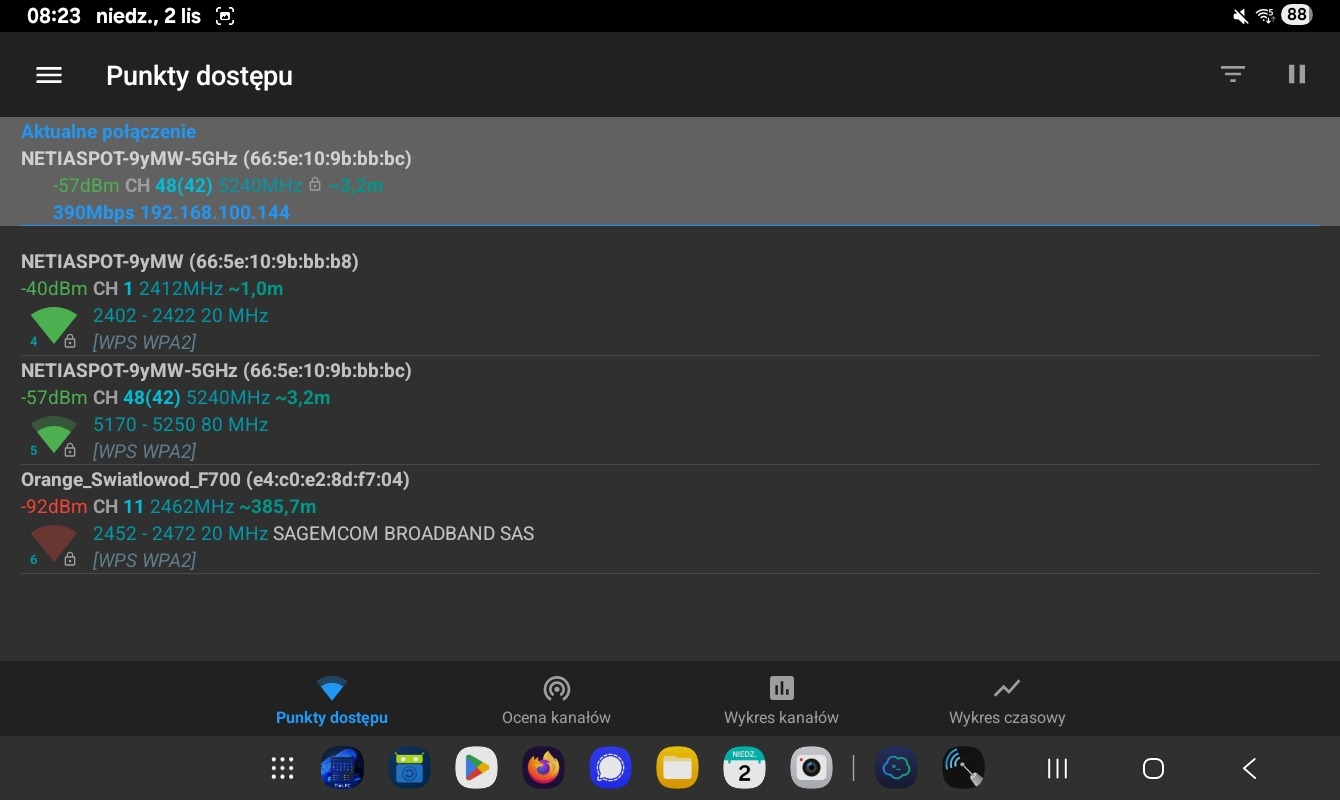Open the Ocena kanałów tab
1340x800 pixels.
[x=556, y=700]
